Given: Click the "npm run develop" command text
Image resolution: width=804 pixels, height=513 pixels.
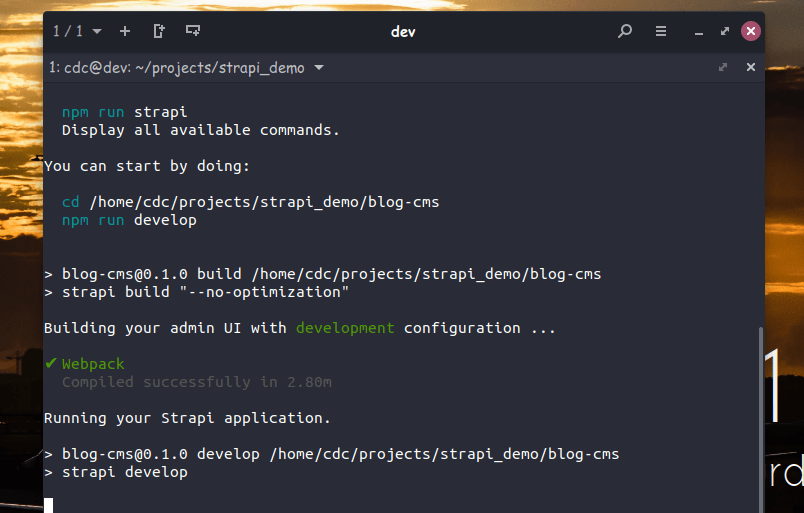Looking at the screenshot, I should point(129,220).
